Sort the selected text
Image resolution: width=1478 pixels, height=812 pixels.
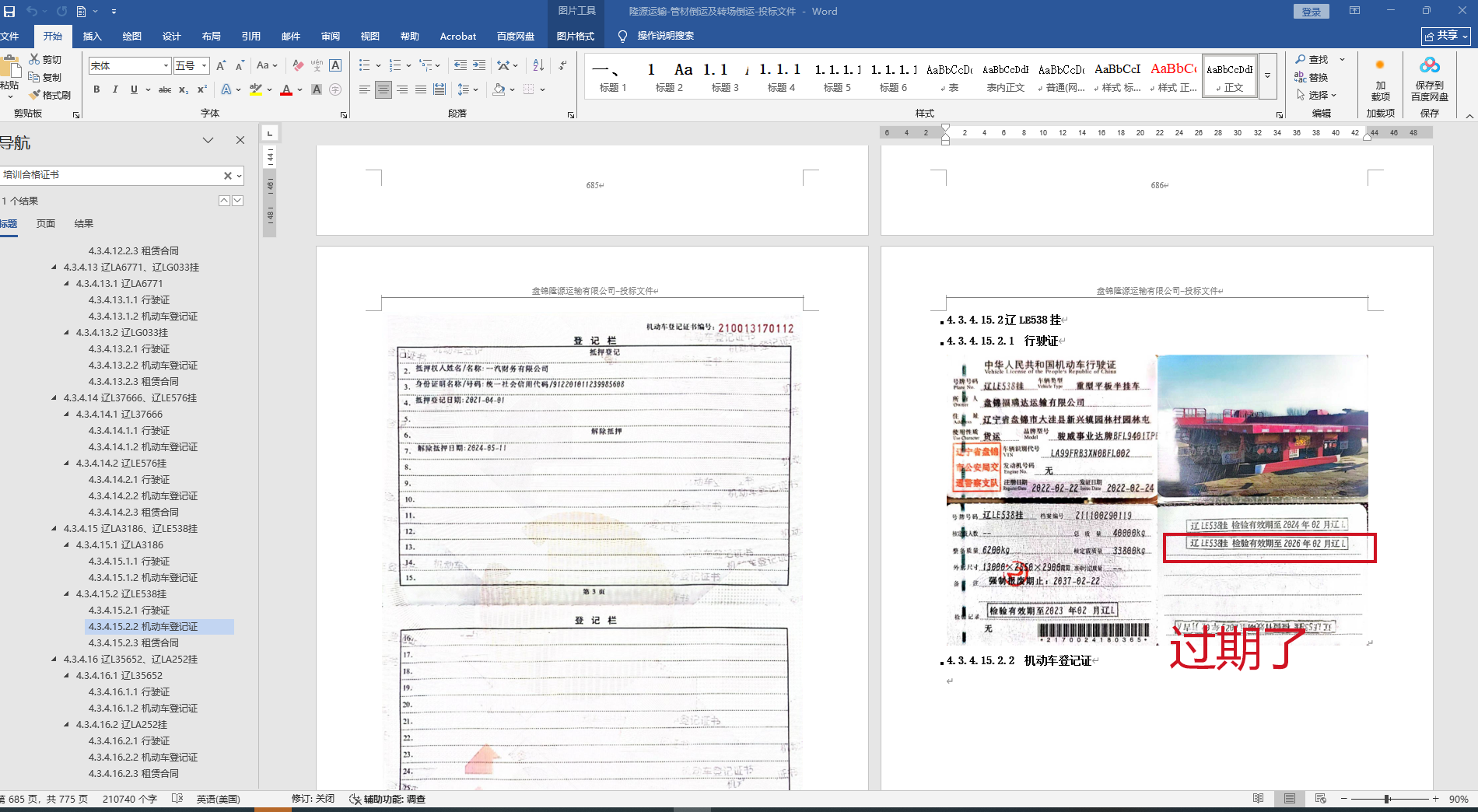coord(538,65)
